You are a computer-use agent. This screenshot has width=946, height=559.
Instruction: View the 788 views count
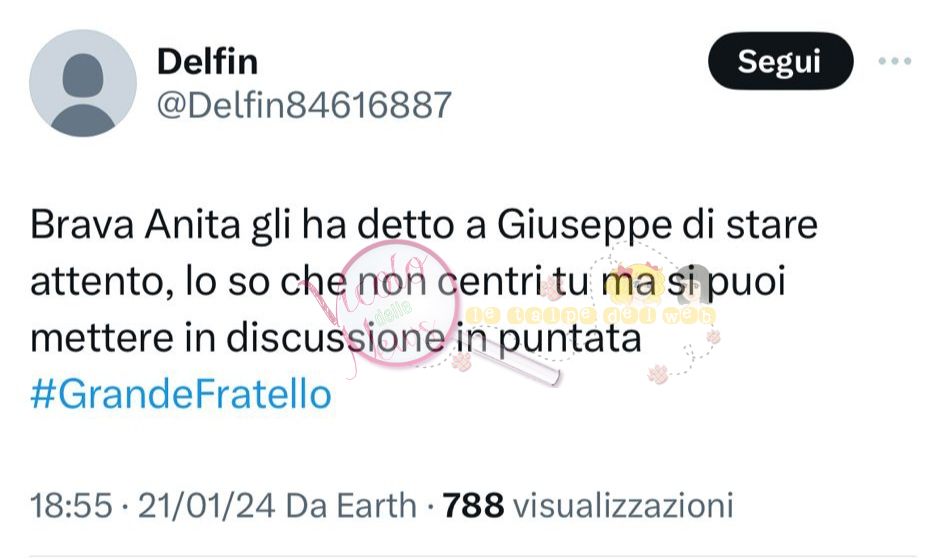pyautogui.click(x=473, y=505)
